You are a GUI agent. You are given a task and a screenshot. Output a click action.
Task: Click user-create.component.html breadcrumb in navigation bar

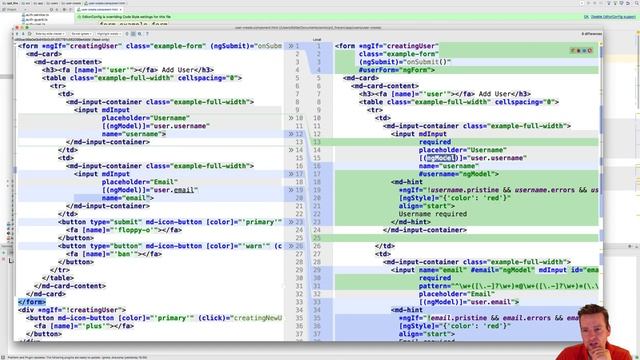pyautogui.click(x=104, y=3)
